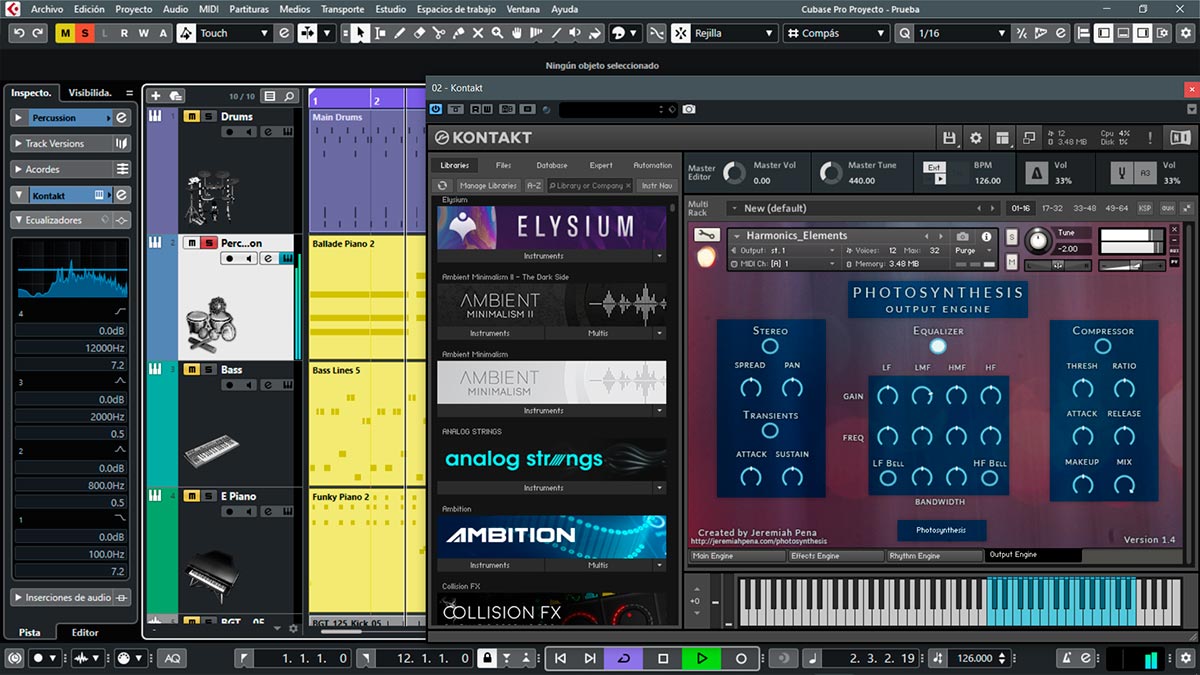Solo the E Piano track
The width and height of the screenshot is (1200, 675).
click(x=207, y=496)
